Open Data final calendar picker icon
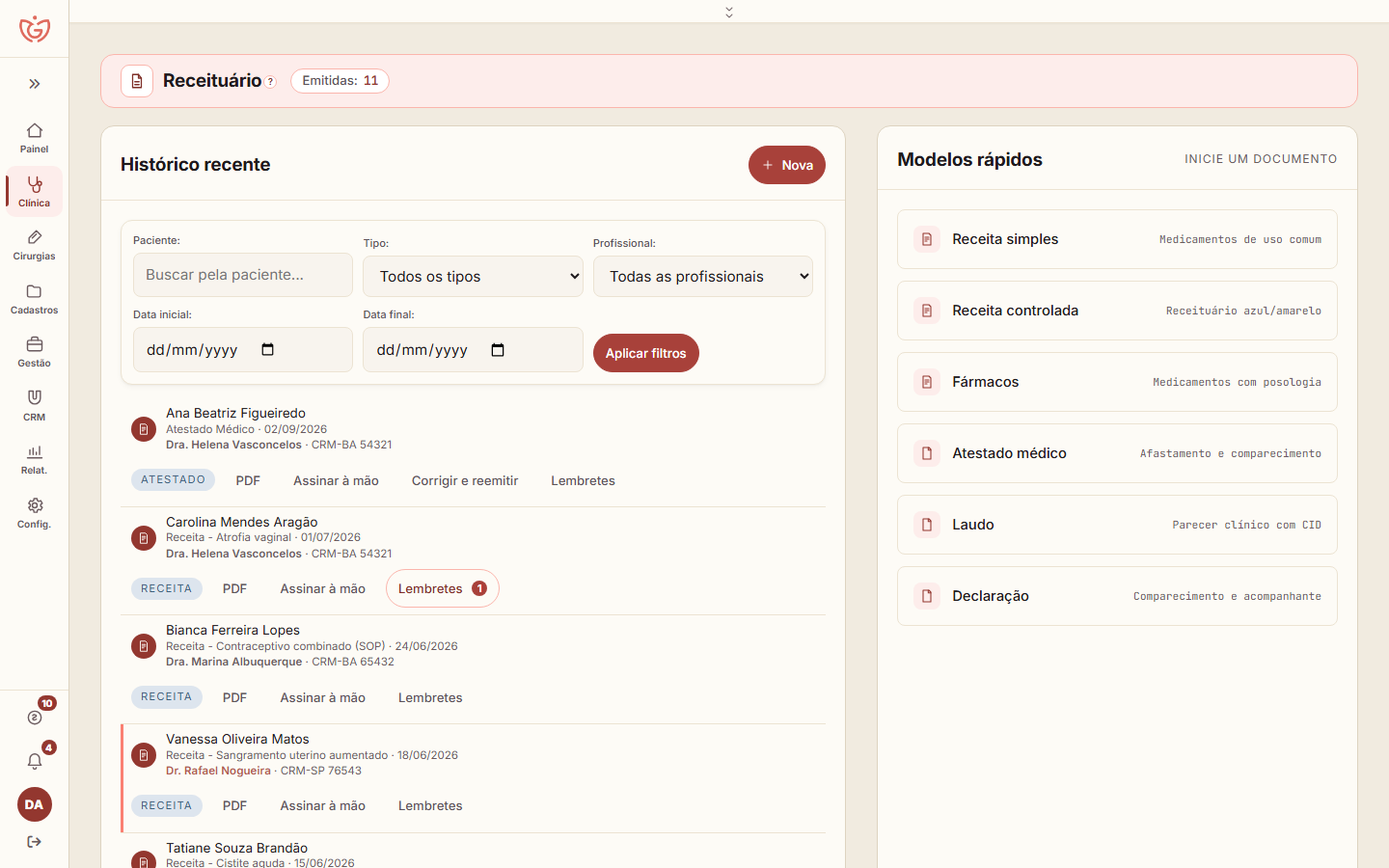 point(498,349)
